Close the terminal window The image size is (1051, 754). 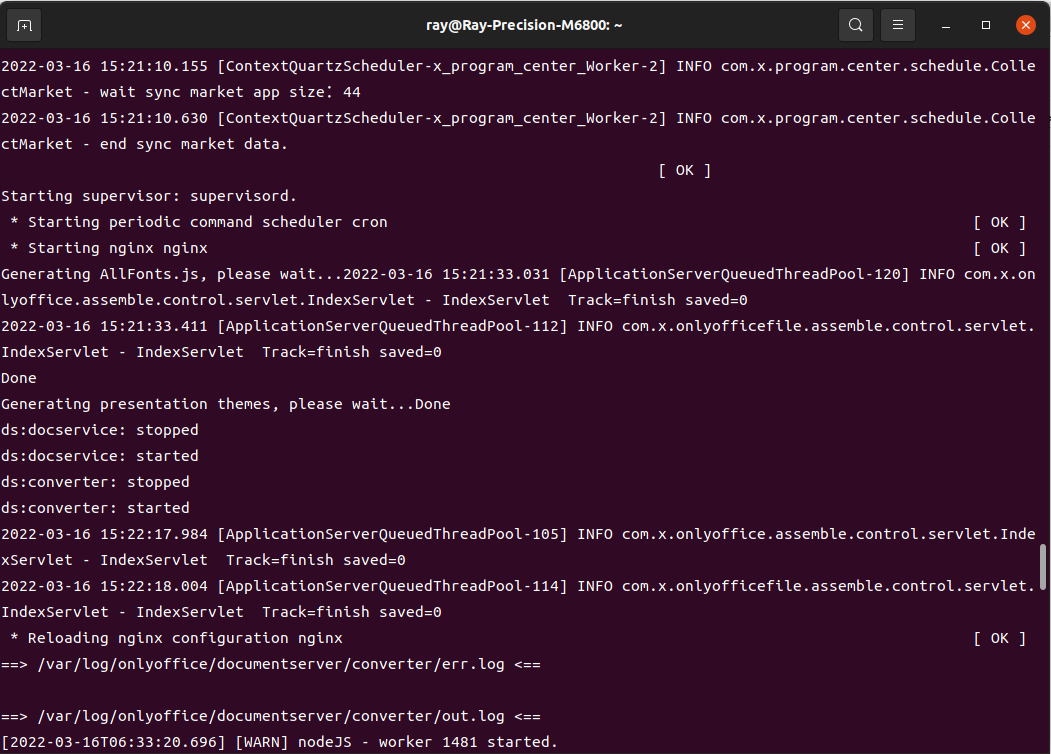(1025, 25)
